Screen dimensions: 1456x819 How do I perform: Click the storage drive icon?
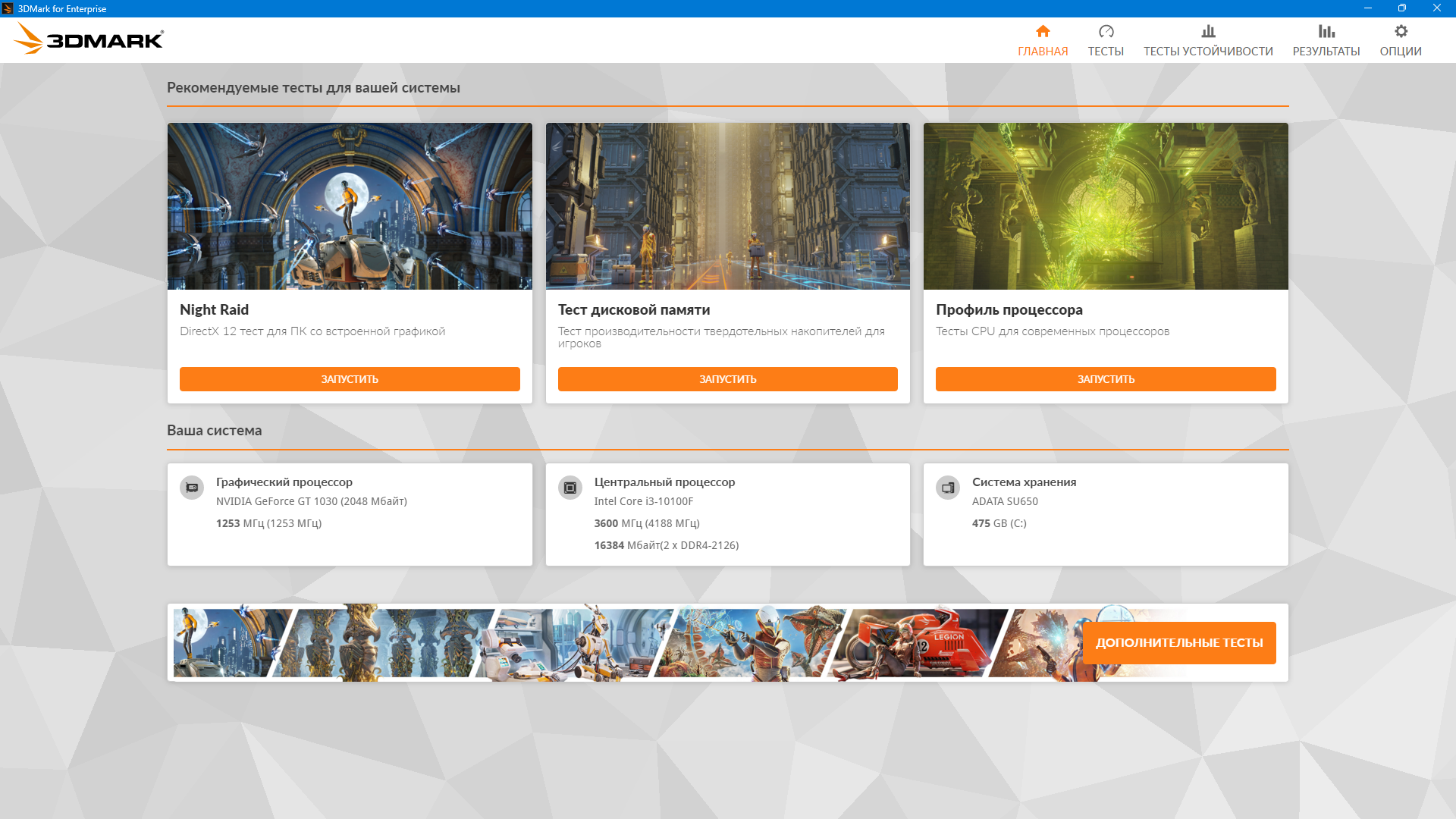tap(948, 488)
